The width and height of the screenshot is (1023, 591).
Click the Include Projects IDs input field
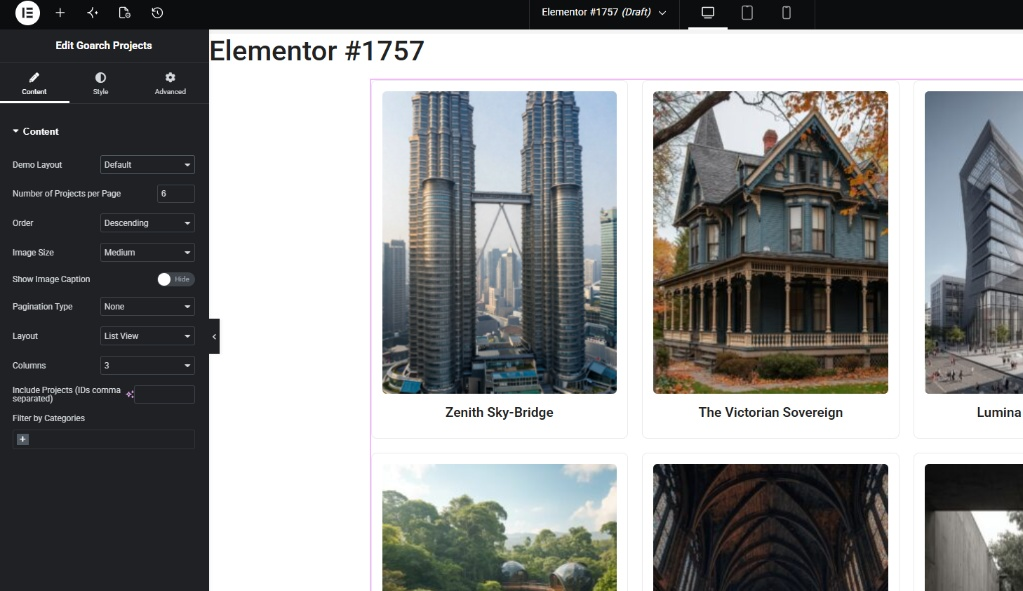pos(164,394)
